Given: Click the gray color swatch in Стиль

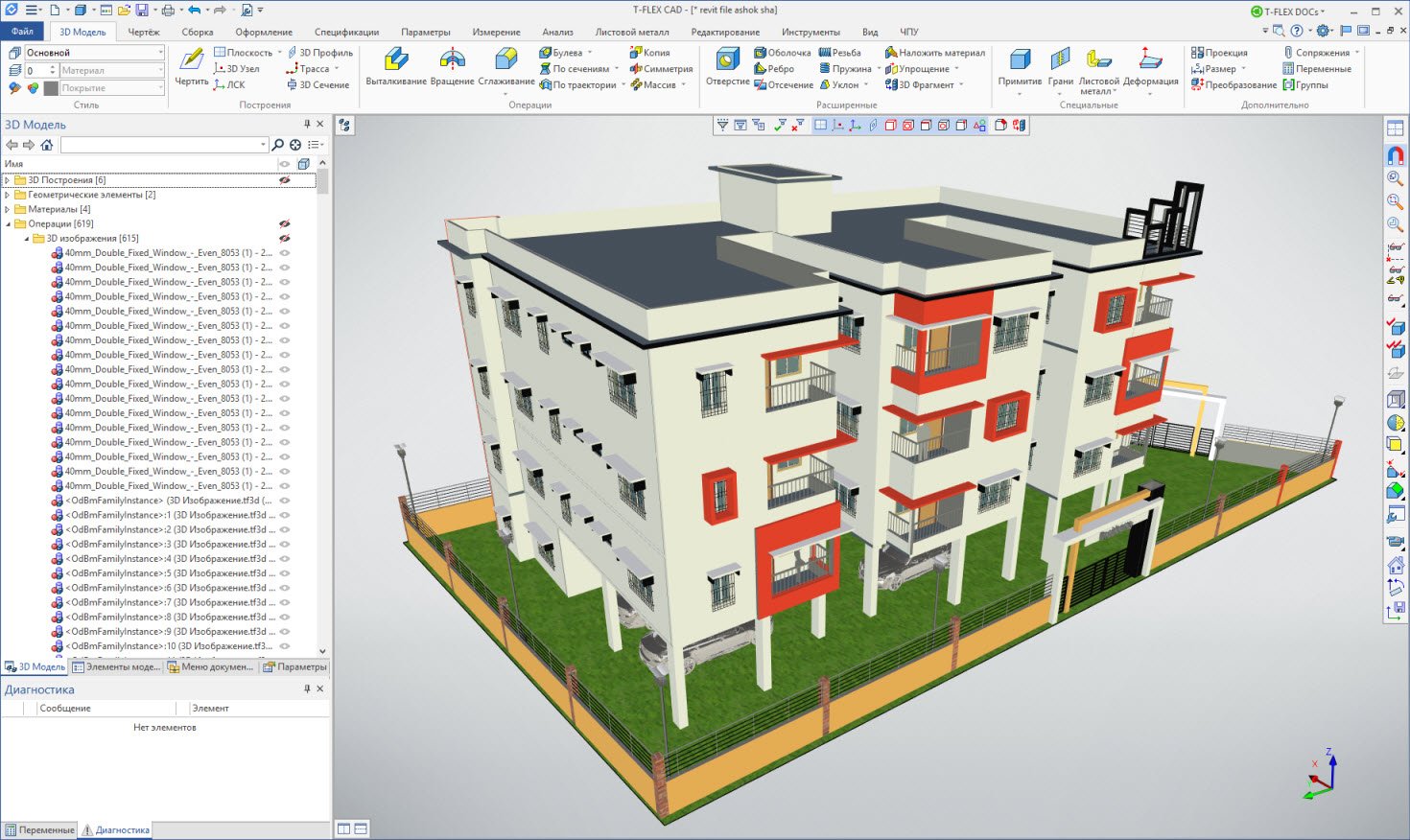Looking at the screenshot, I should 51,88.
